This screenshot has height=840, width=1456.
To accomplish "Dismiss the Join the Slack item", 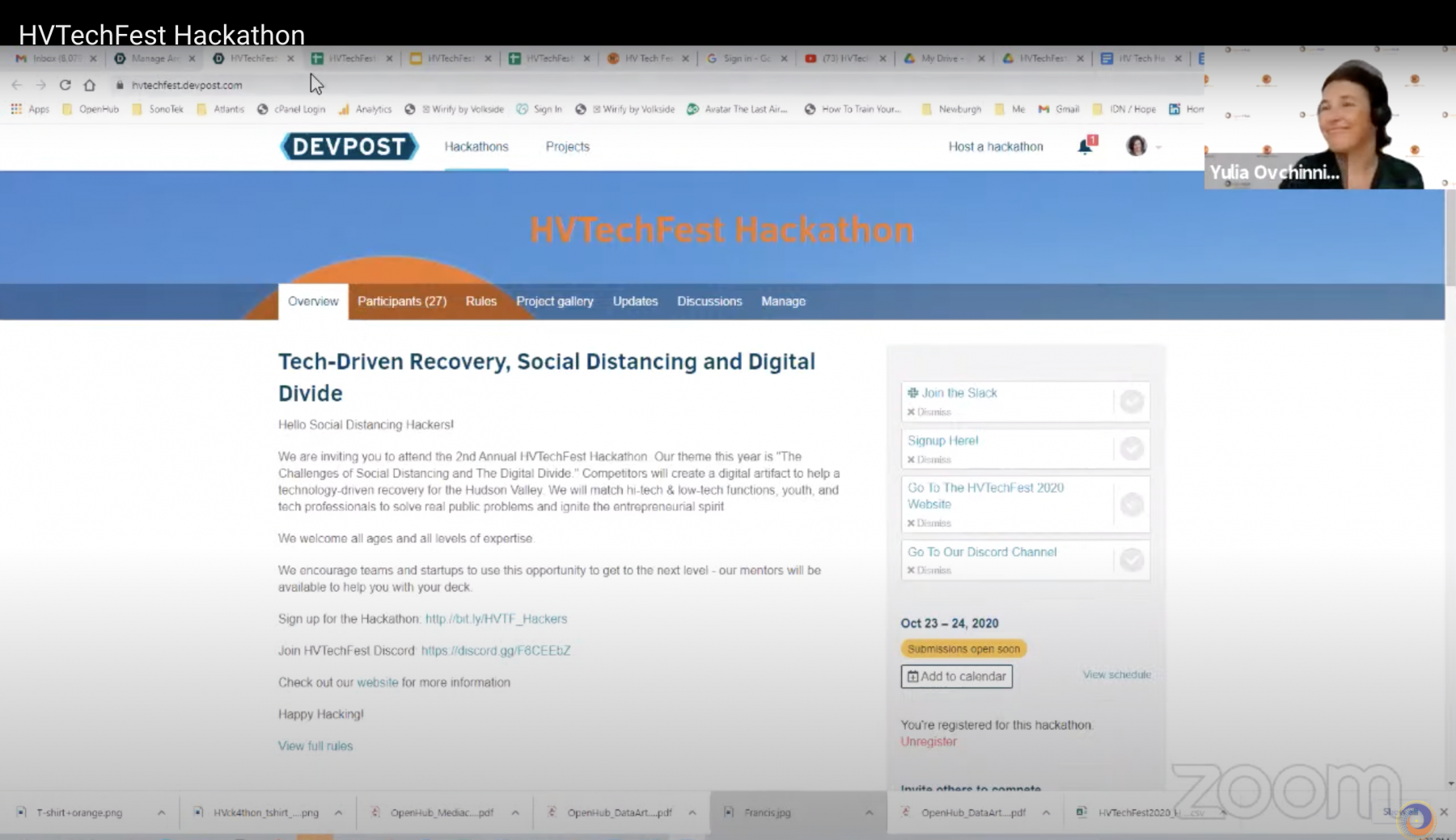I will click(x=929, y=412).
